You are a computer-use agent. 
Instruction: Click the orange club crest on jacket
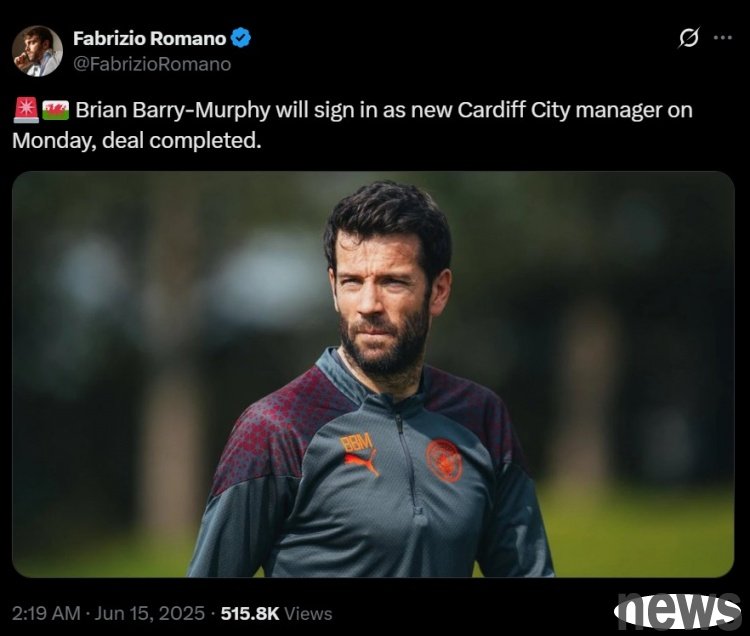pos(444,461)
